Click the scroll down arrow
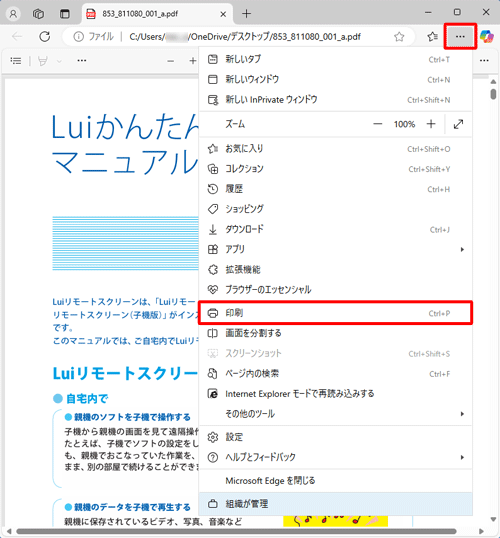 click(x=493, y=519)
